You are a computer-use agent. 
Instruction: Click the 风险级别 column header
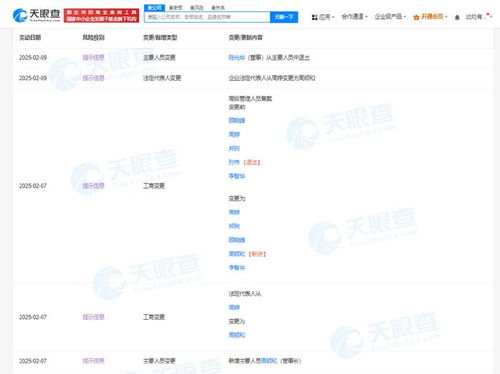pyautogui.click(x=94, y=37)
